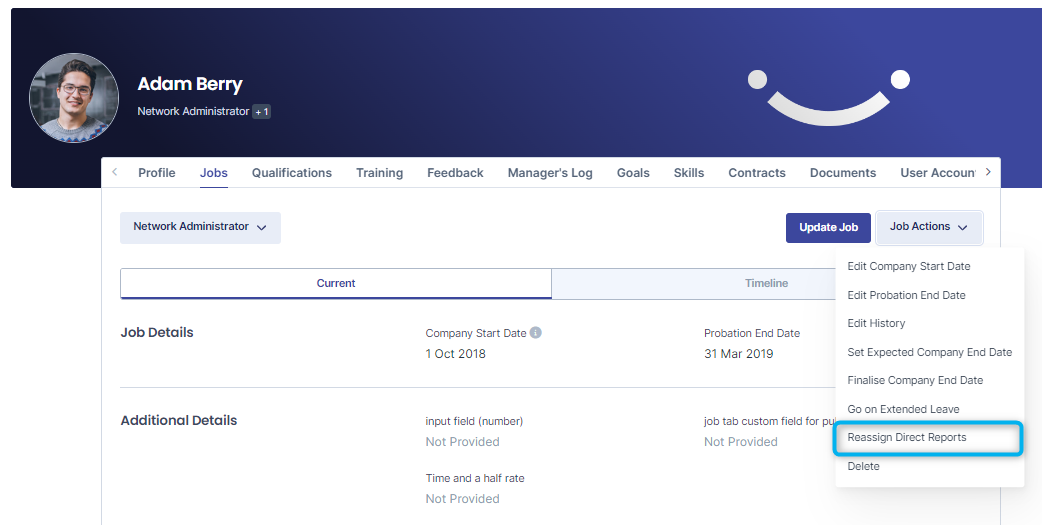Select Go on Extended Leave

point(903,409)
